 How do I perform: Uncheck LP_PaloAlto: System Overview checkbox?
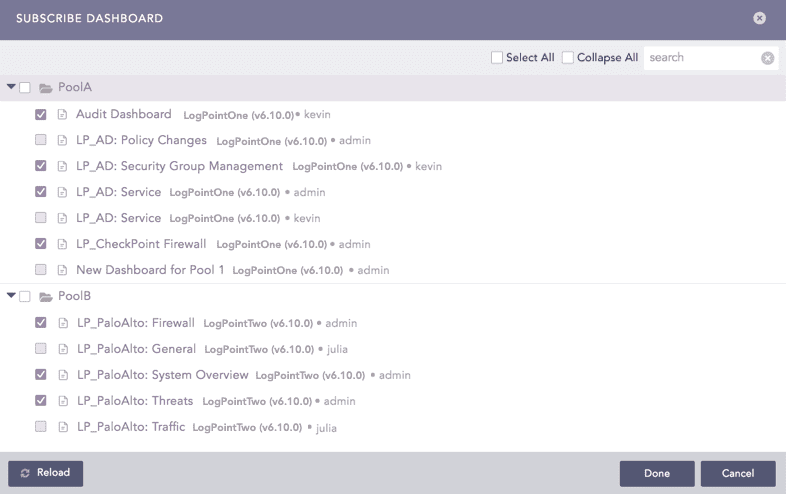point(41,375)
